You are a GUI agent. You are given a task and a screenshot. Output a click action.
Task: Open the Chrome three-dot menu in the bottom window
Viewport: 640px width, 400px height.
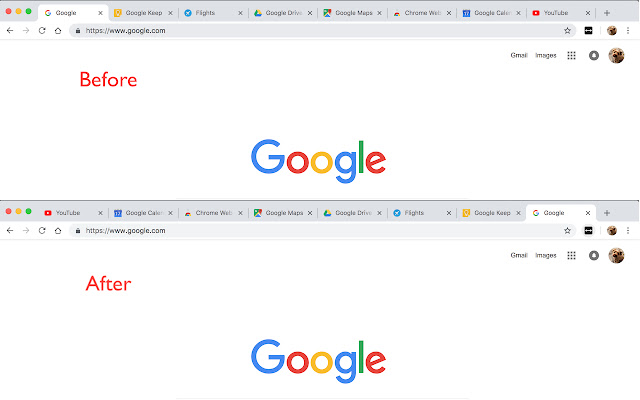click(x=628, y=231)
